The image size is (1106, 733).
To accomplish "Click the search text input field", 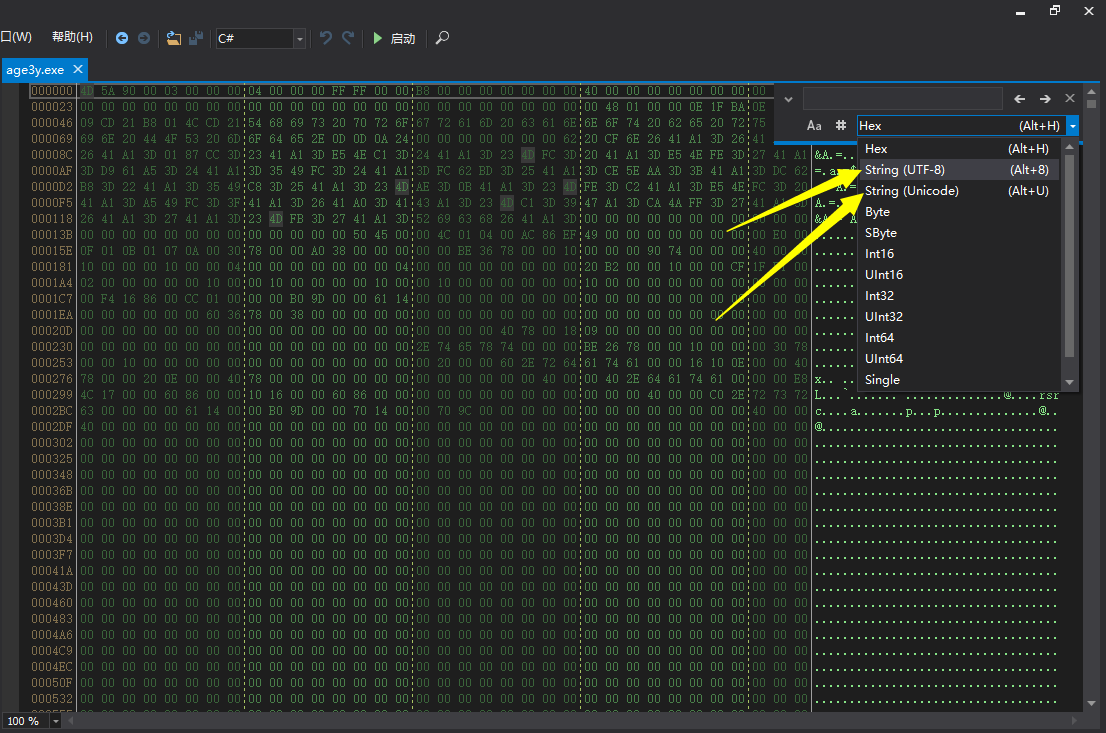I will pyautogui.click(x=902, y=99).
